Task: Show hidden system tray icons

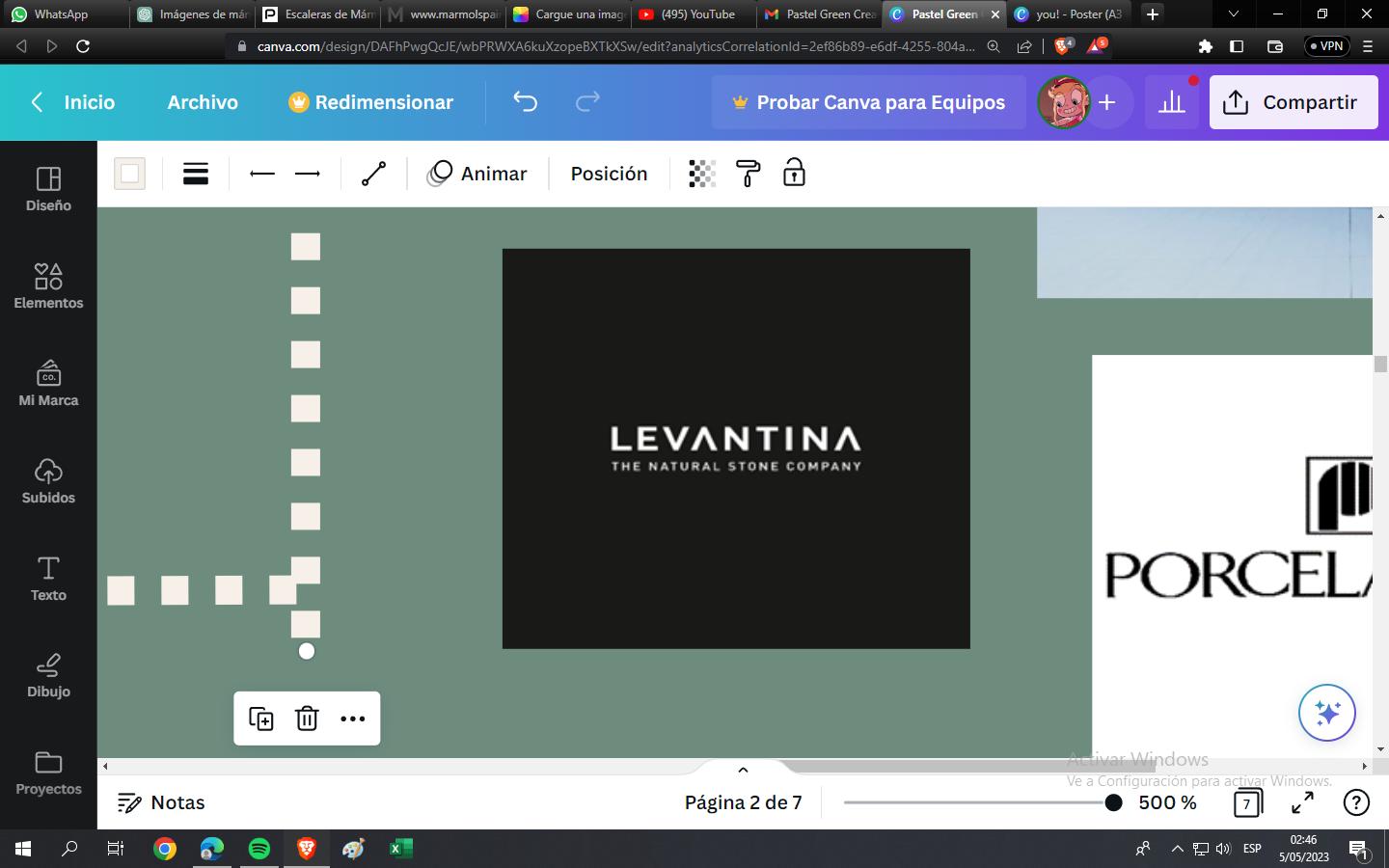Action: click(x=1177, y=849)
